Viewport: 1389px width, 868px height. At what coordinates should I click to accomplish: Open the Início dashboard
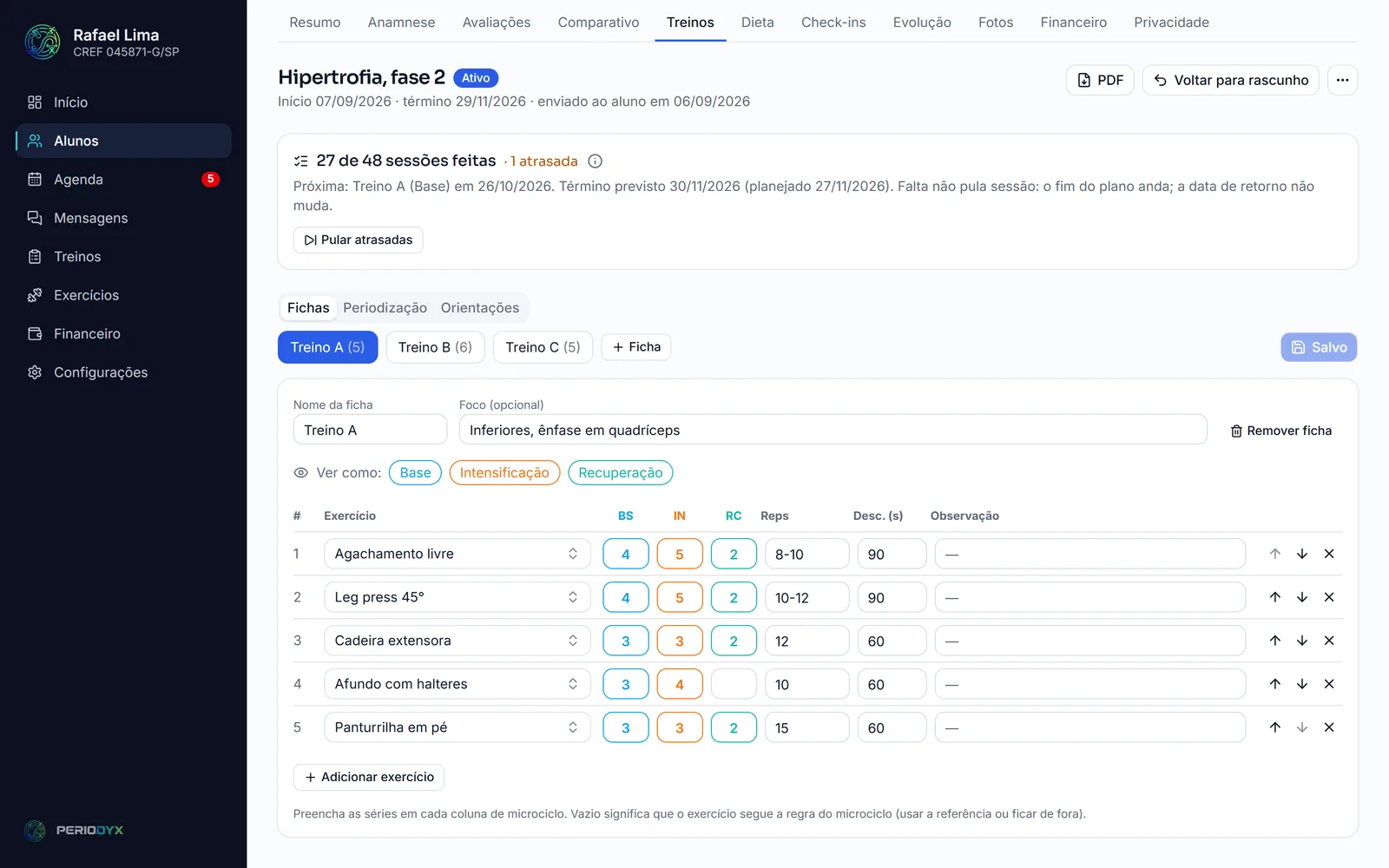(x=123, y=102)
